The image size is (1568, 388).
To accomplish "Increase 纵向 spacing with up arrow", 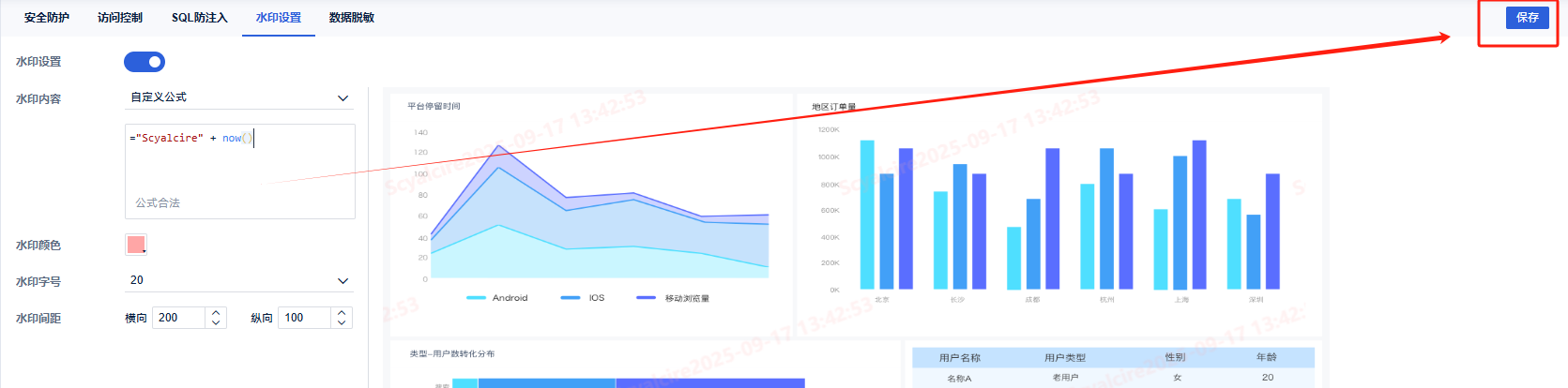I will 342,313.
